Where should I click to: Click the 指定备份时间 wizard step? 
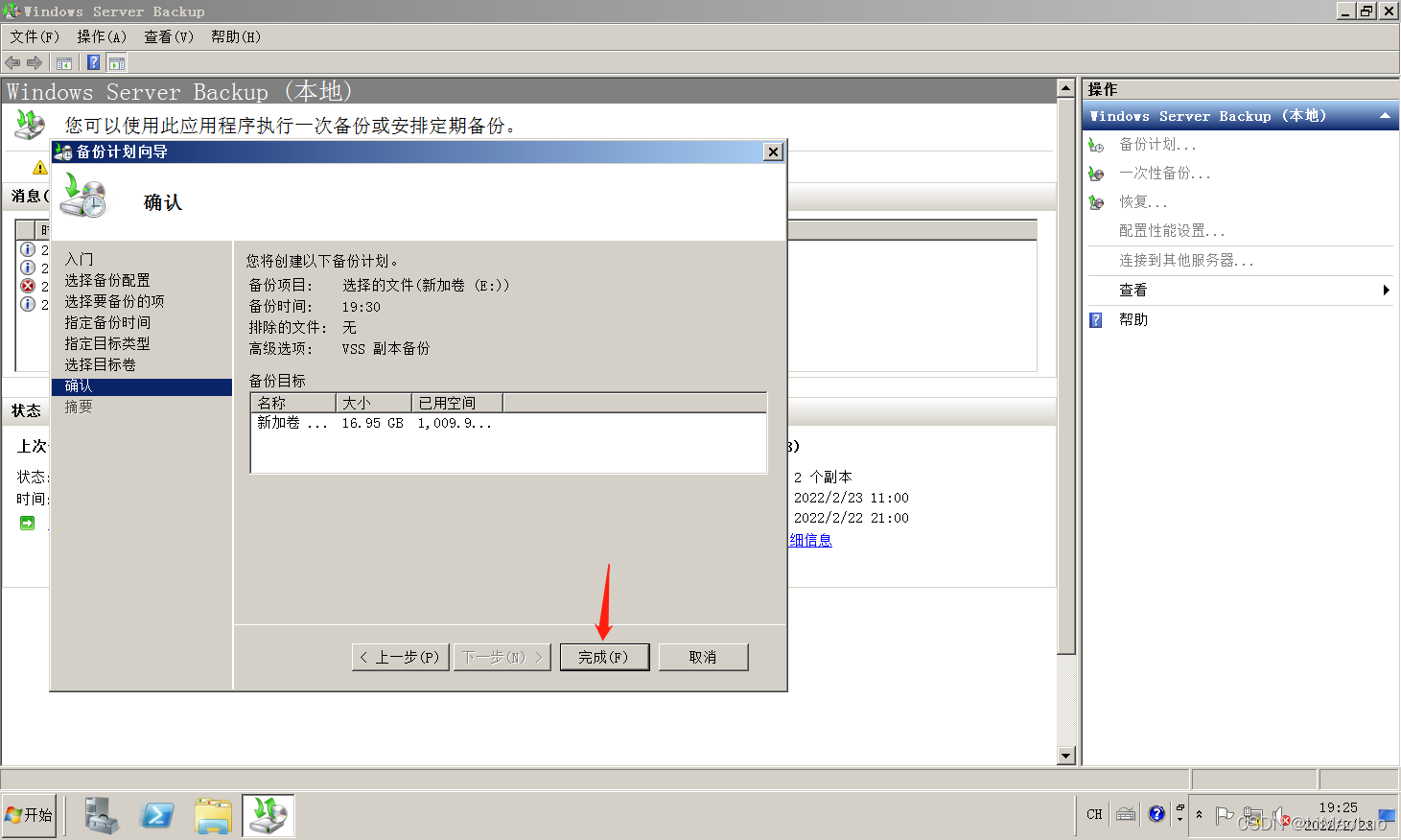tap(107, 322)
